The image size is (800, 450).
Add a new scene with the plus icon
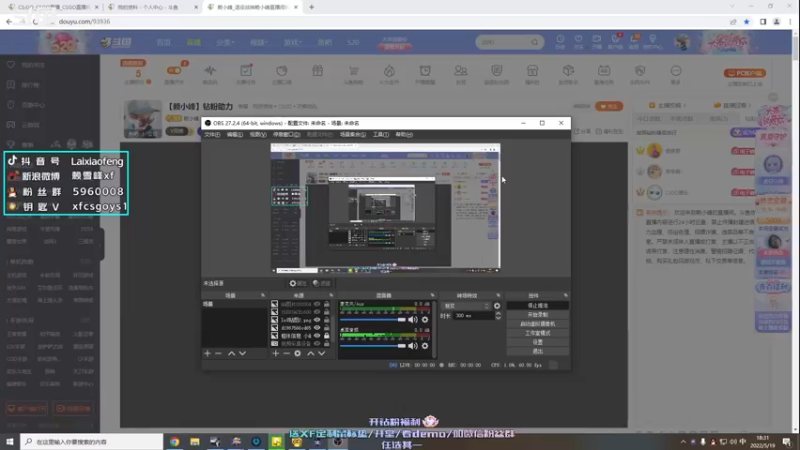coord(207,353)
